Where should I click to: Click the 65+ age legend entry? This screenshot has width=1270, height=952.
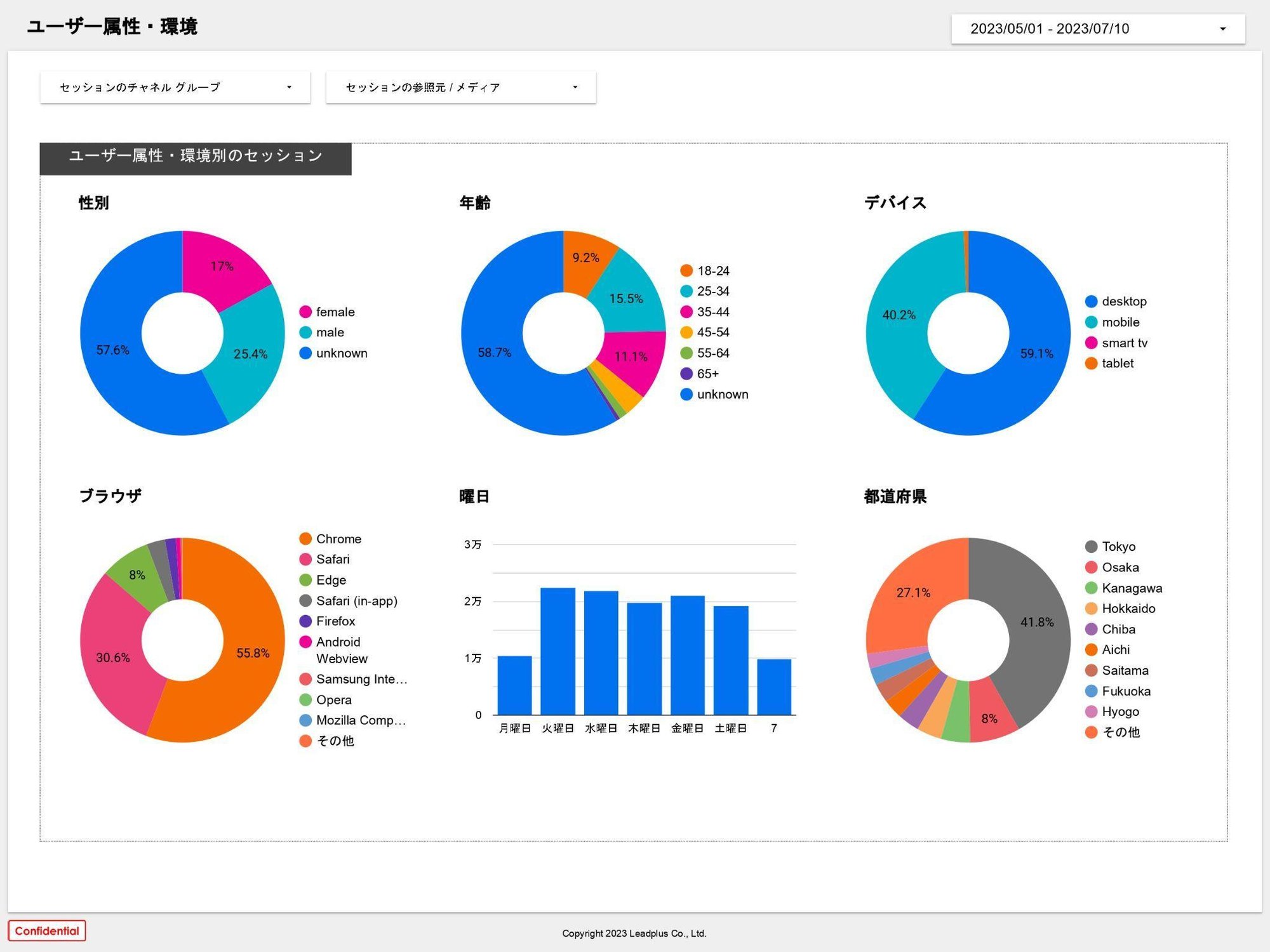[700, 374]
